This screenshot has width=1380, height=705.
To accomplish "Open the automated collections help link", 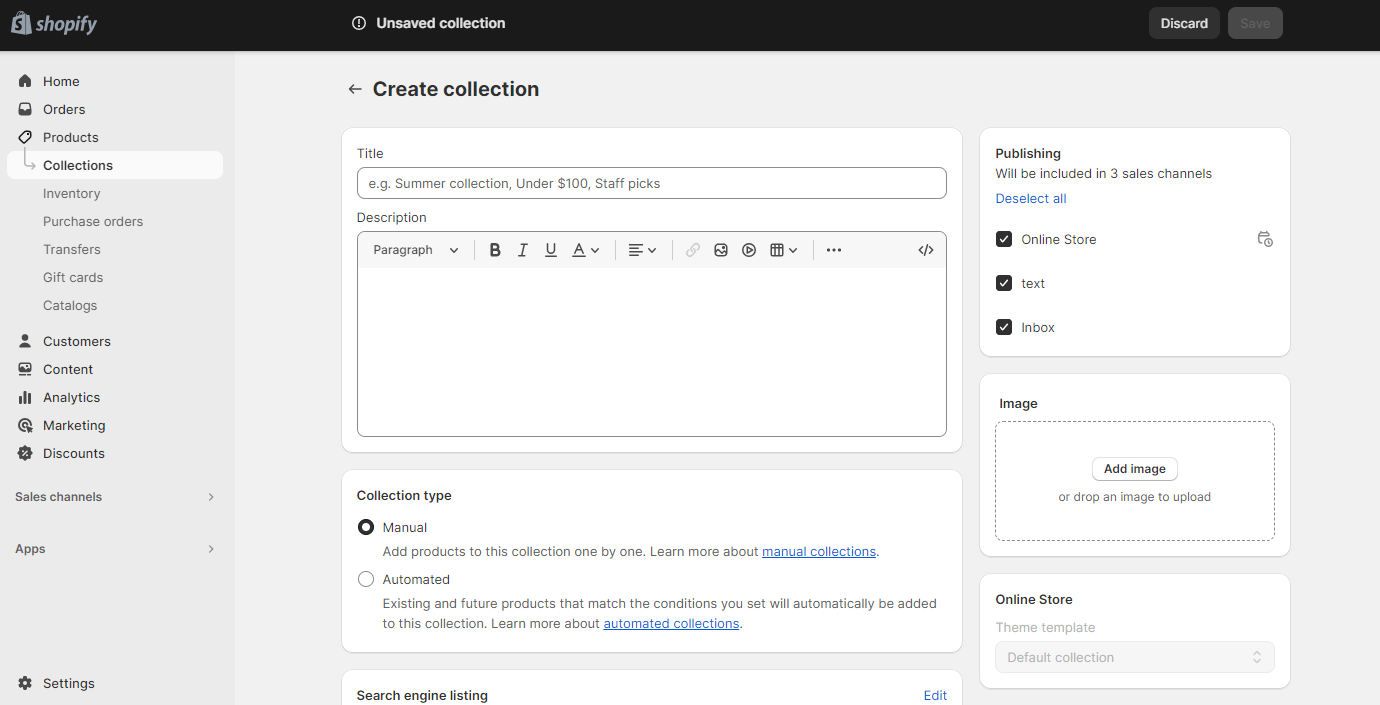I will [x=671, y=623].
